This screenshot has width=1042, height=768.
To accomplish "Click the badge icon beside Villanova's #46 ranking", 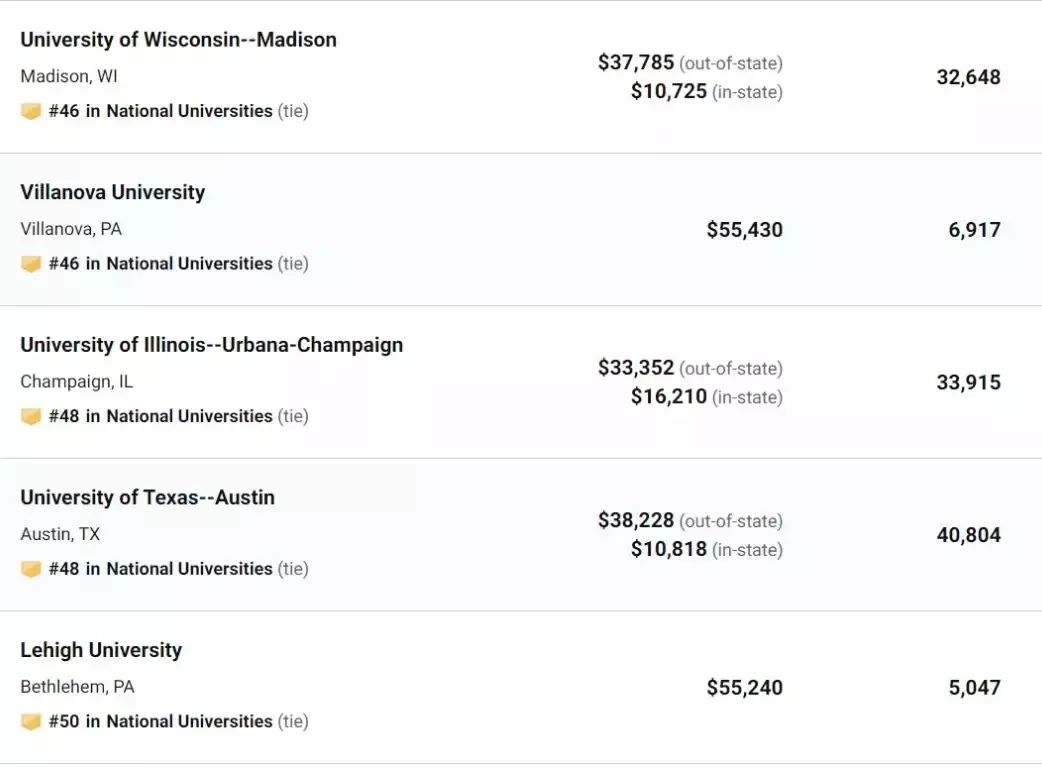I will point(31,264).
